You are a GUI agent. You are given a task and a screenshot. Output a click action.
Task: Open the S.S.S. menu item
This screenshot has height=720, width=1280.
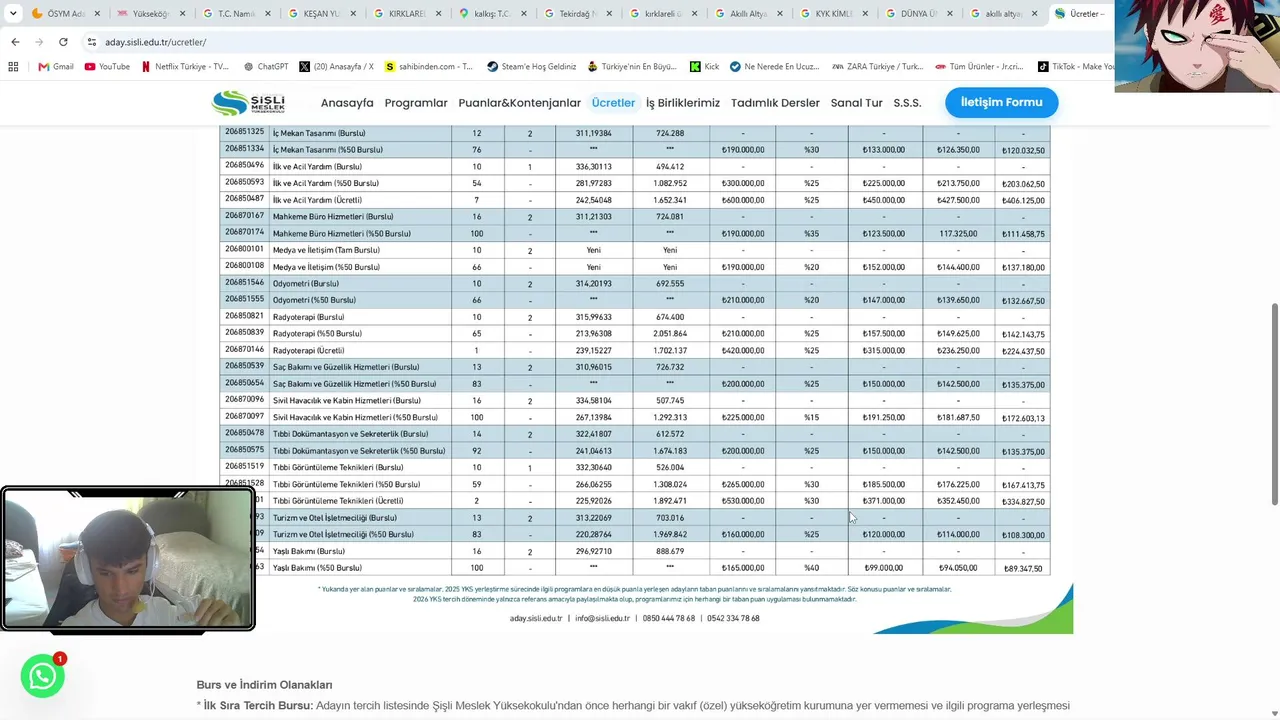point(907,103)
